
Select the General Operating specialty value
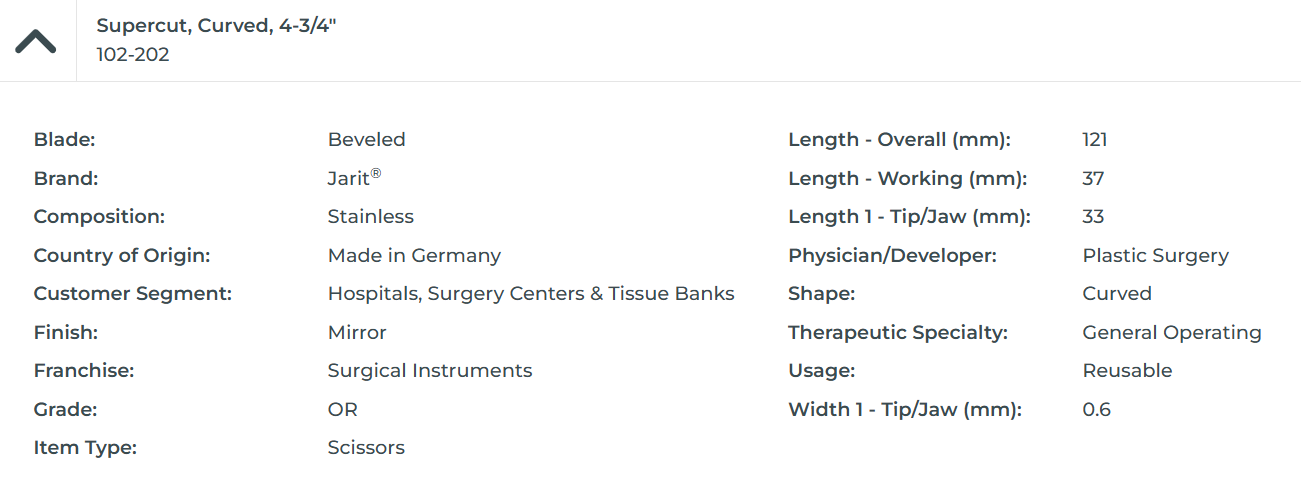pyautogui.click(x=1172, y=333)
